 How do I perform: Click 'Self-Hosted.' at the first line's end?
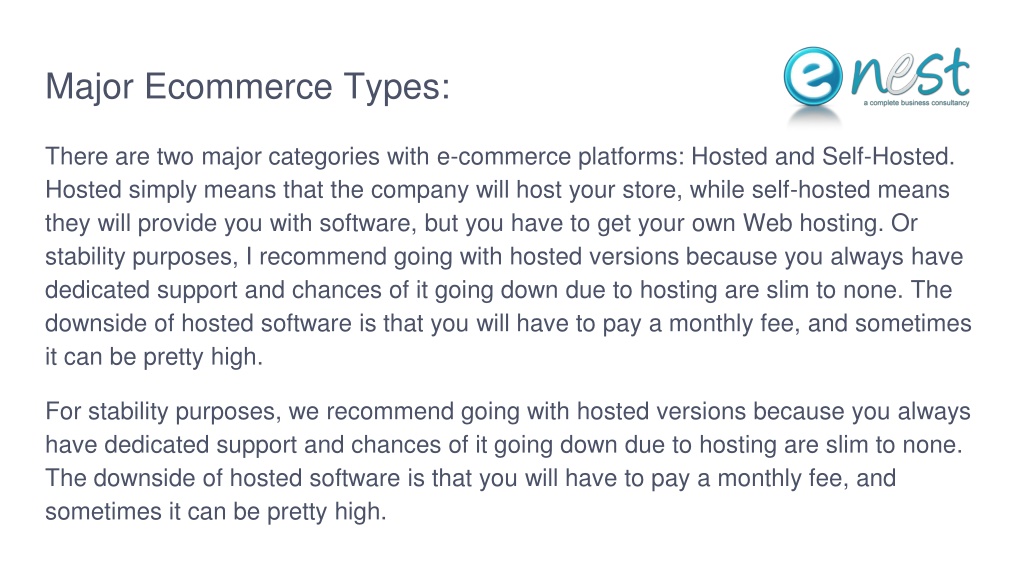[x=888, y=157]
